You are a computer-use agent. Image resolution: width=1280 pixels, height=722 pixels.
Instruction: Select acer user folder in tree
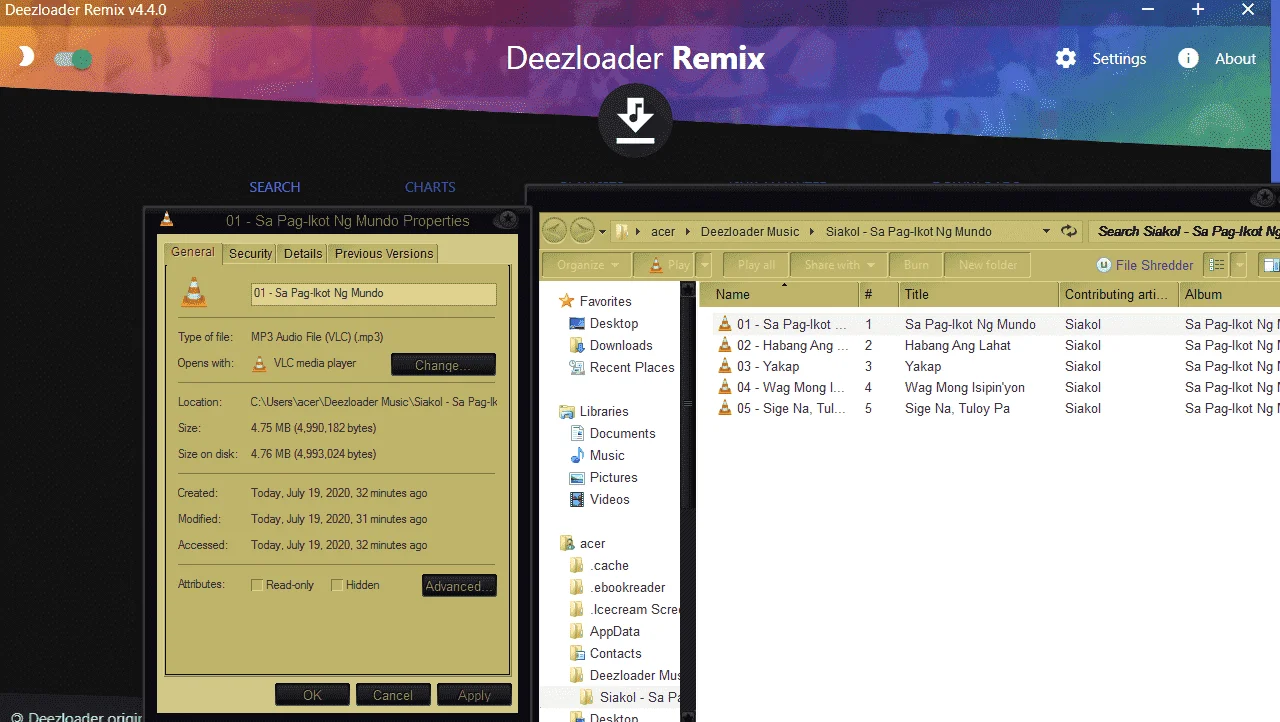(592, 543)
